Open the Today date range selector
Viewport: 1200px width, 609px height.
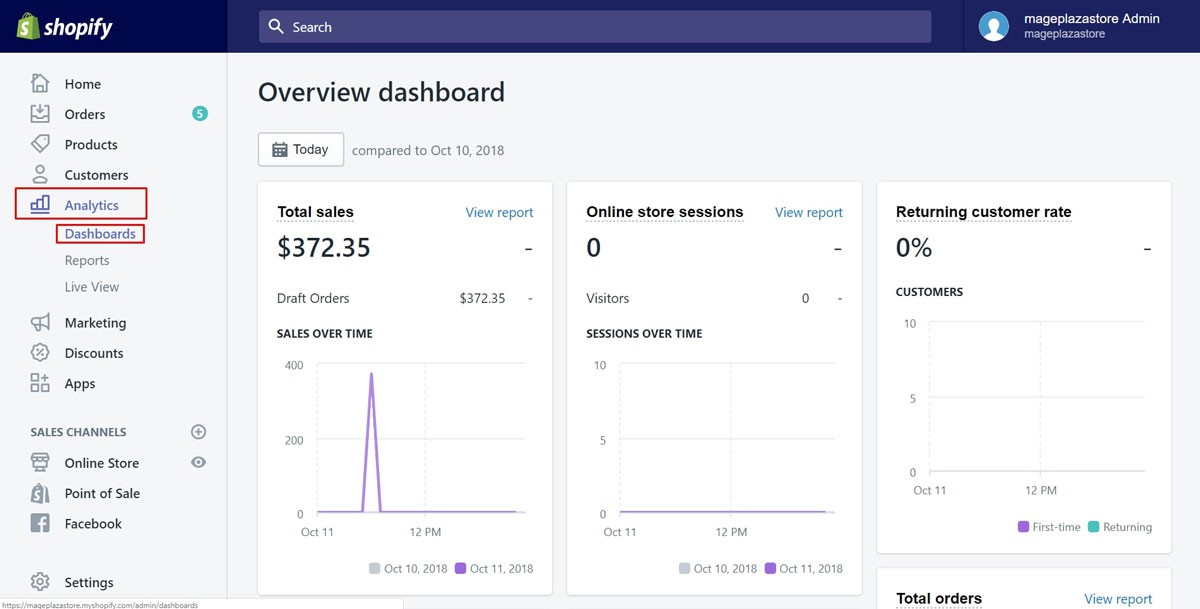click(x=300, y=149)
